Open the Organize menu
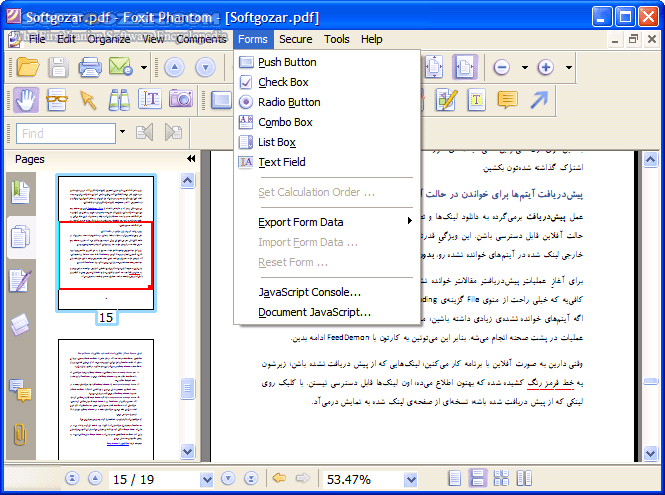This screenshot has width=665, height=495. [x=109, y=39]
